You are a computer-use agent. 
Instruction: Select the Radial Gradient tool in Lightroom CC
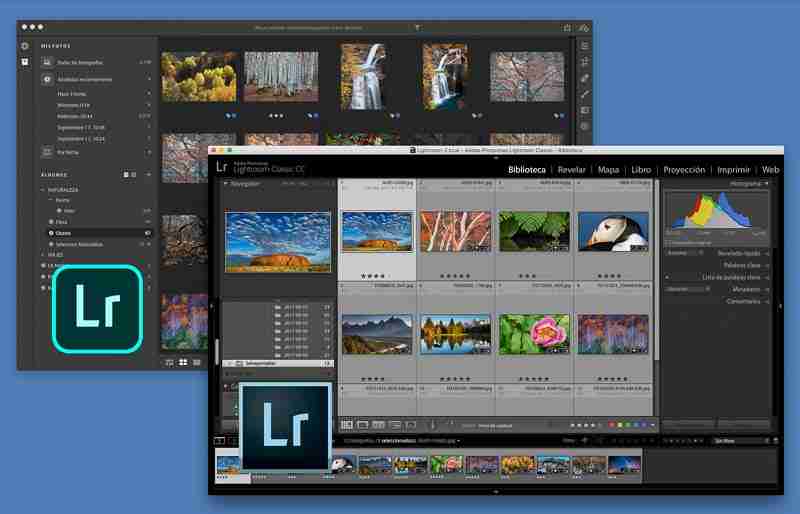(x=585, y=126)
